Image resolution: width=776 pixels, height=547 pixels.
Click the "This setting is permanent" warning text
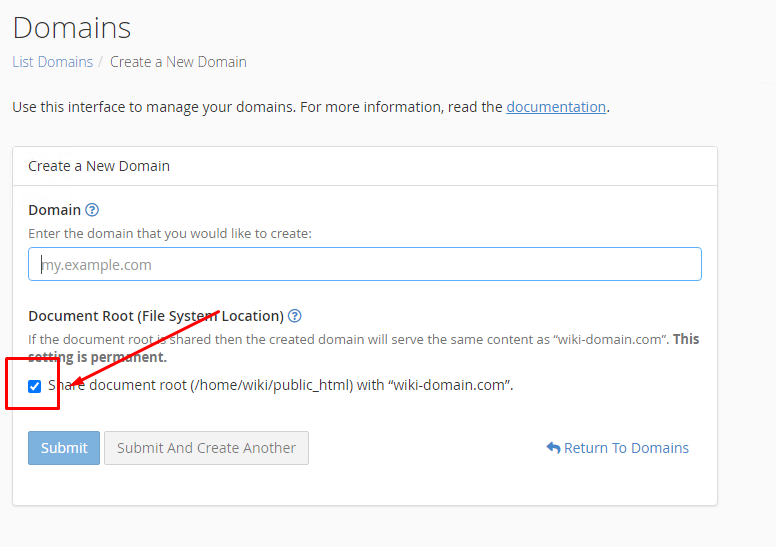coord(98,357)
